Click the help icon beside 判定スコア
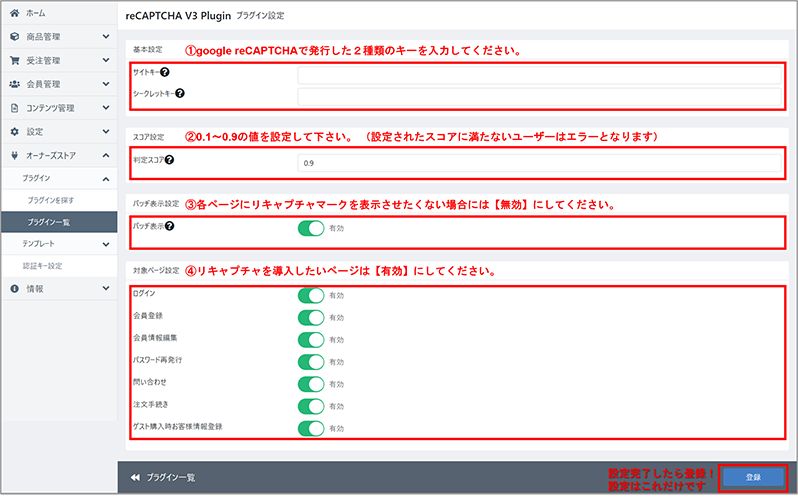The image size is (798, 500). 169,160
